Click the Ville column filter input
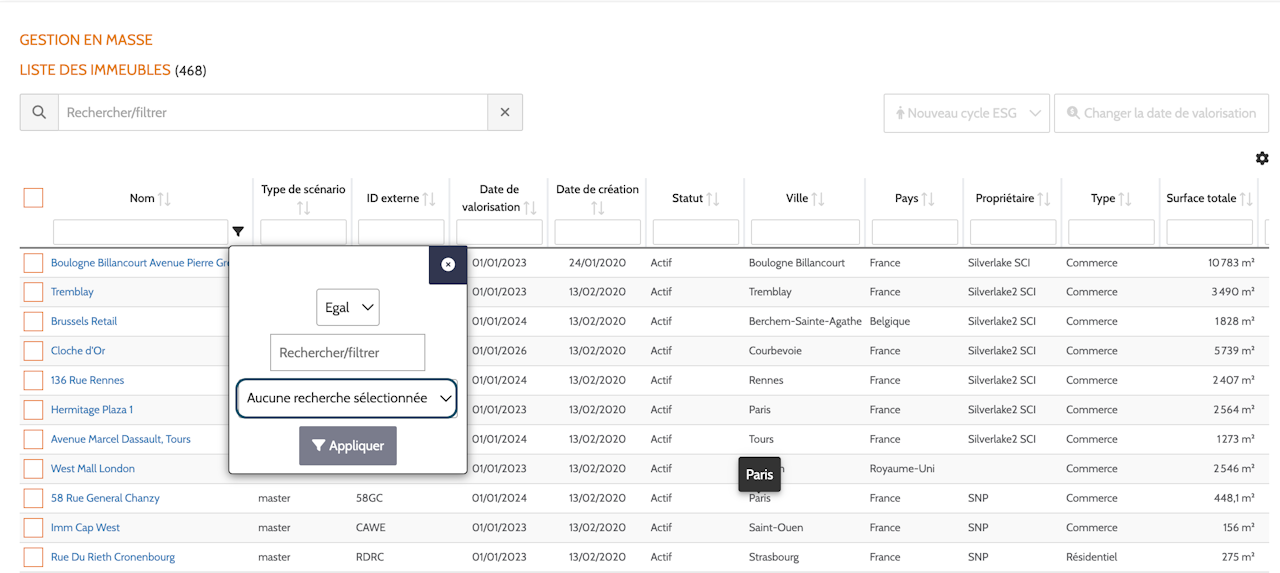 pyautogui.click(x=805, y=232)
